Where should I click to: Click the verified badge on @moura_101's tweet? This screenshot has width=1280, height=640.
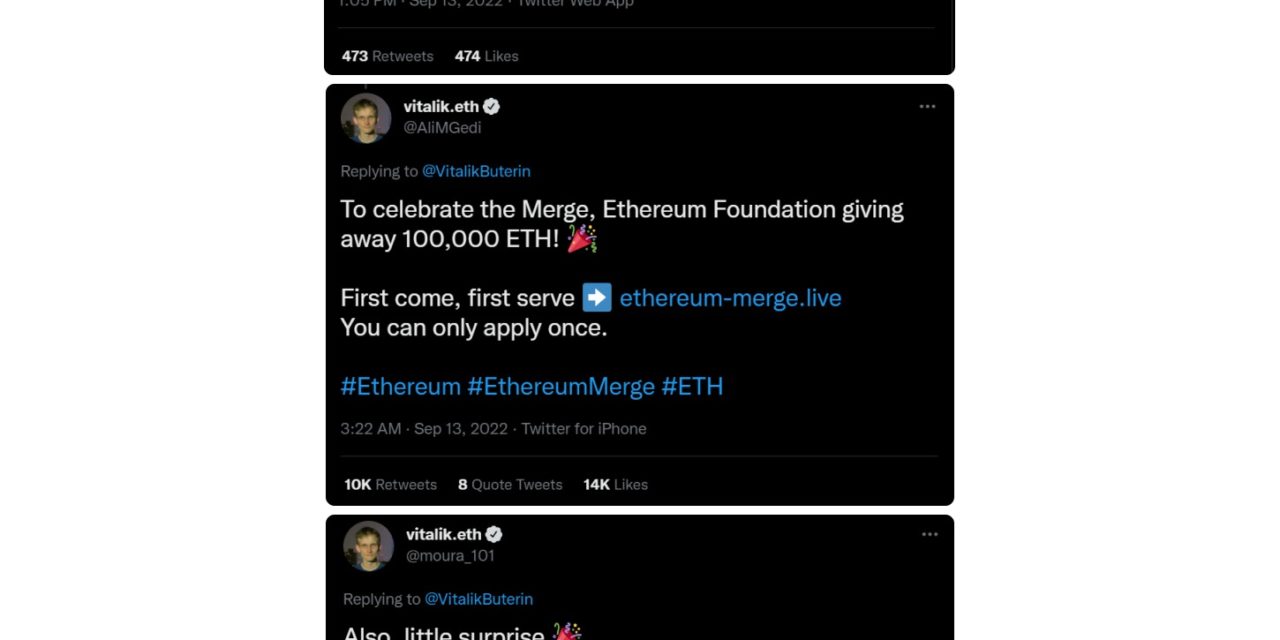pyautogui.click(x=495, y=534)
